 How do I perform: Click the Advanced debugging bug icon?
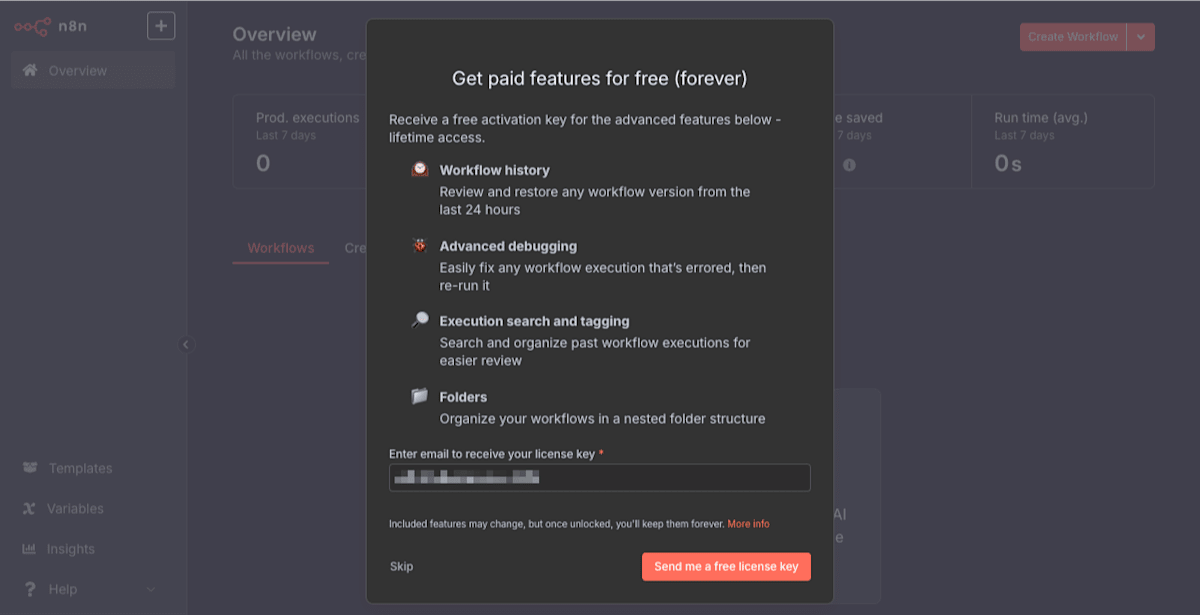click(x=420, y=245)
